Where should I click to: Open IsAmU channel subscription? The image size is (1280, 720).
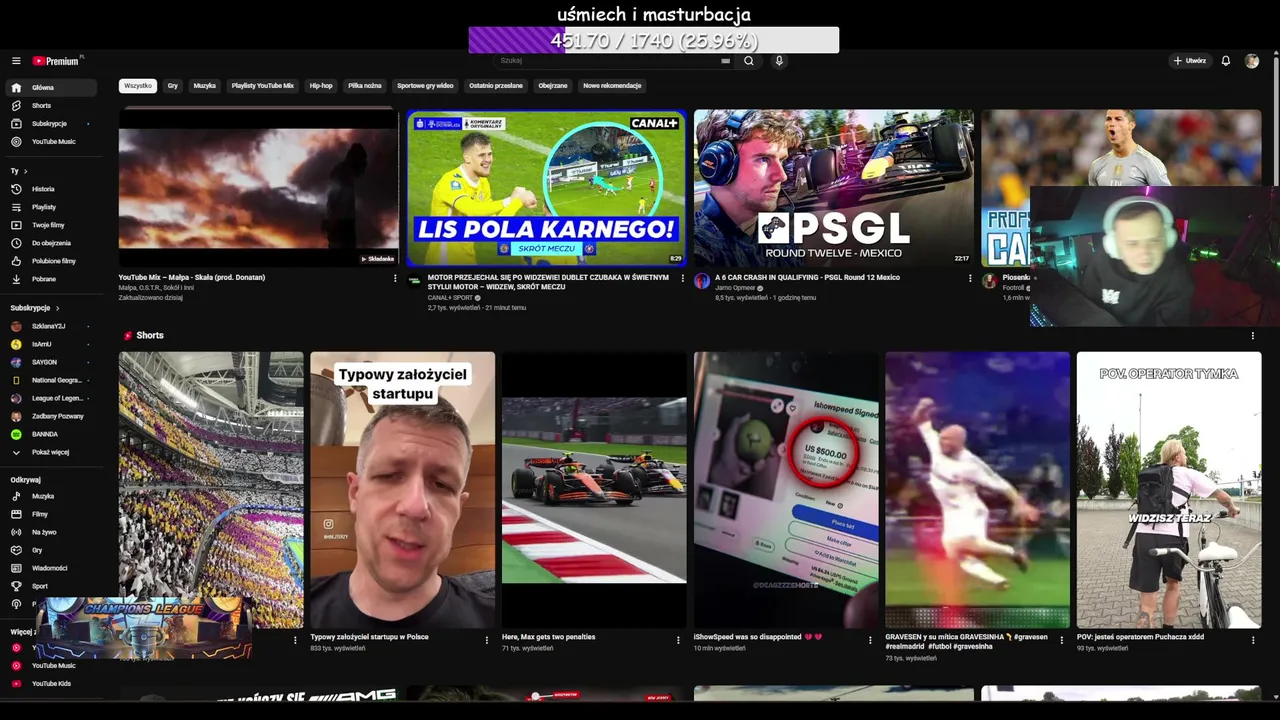click(x=53, y=344)
